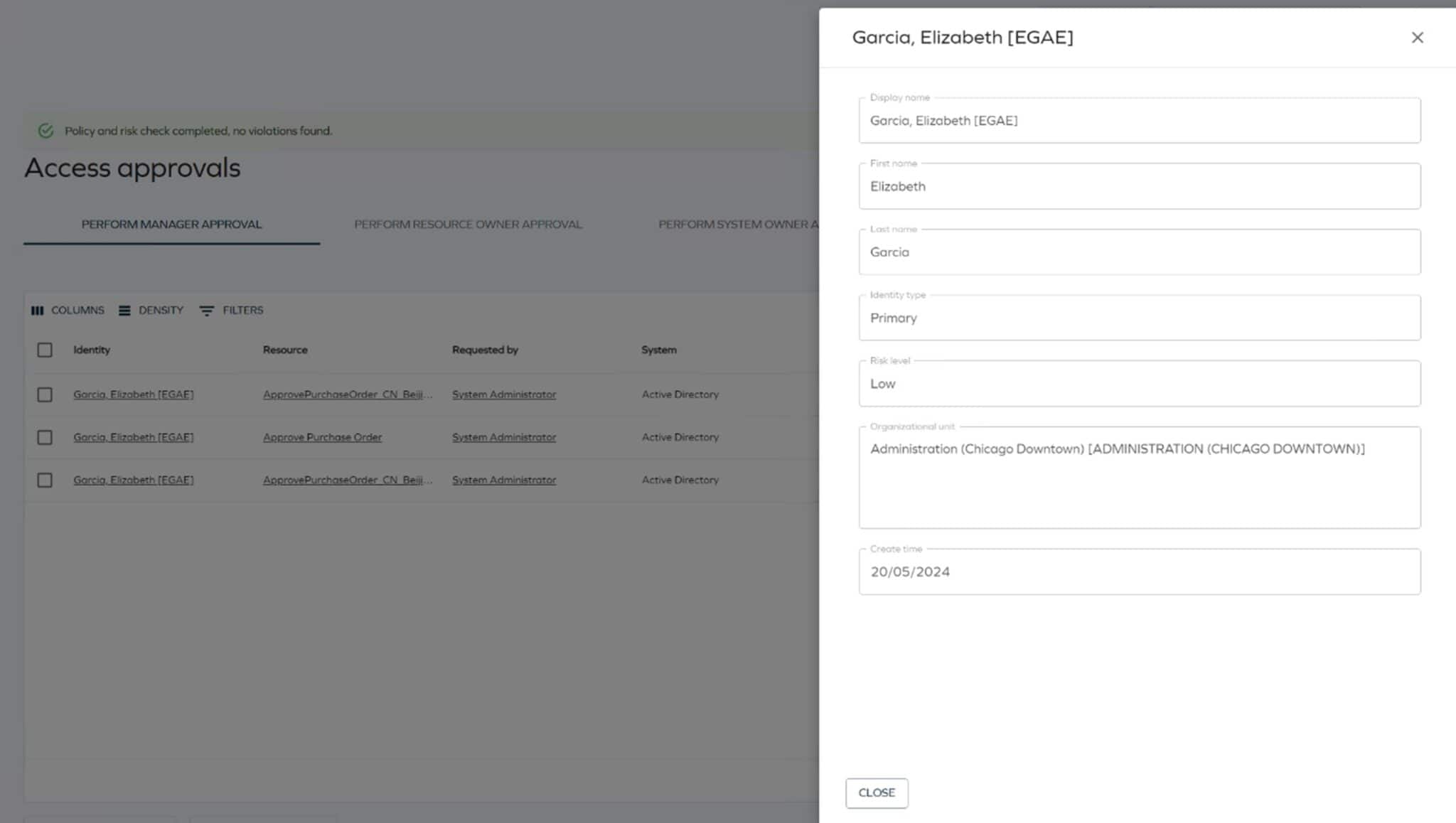This screenshot has width=1456, height=823.
Task: Click Active Directory in Approve Purchase Order row
Action: [680, 437]
